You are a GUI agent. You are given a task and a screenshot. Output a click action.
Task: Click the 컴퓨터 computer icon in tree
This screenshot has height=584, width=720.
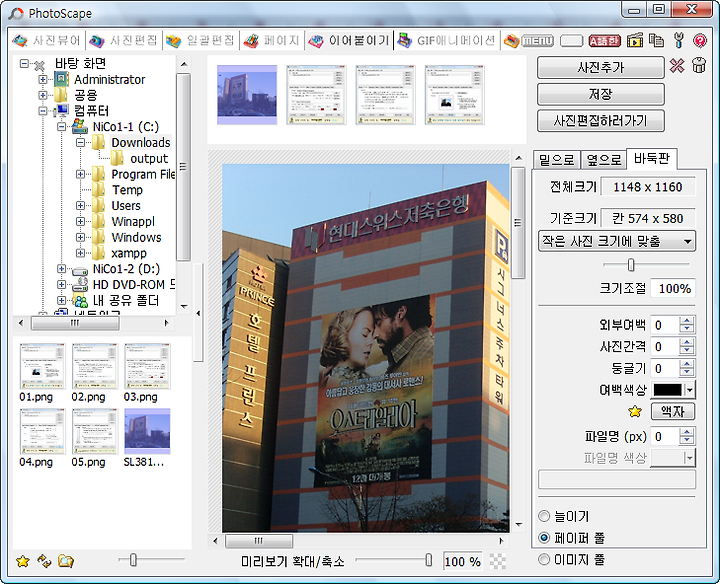click(61, 111)
